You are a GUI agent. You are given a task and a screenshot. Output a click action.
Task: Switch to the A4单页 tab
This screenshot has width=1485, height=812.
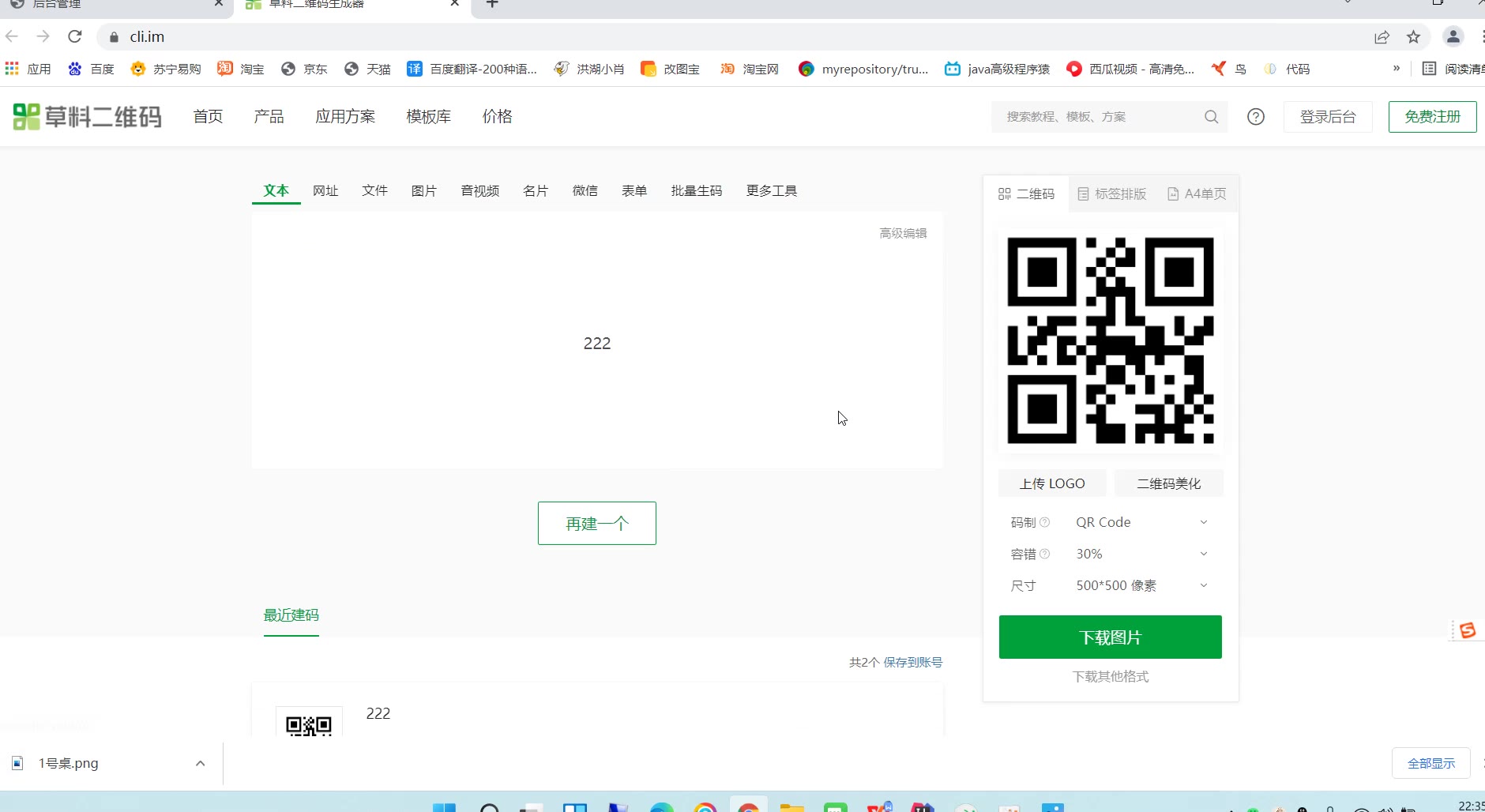pyautogui.click(x=1197, y=194)
